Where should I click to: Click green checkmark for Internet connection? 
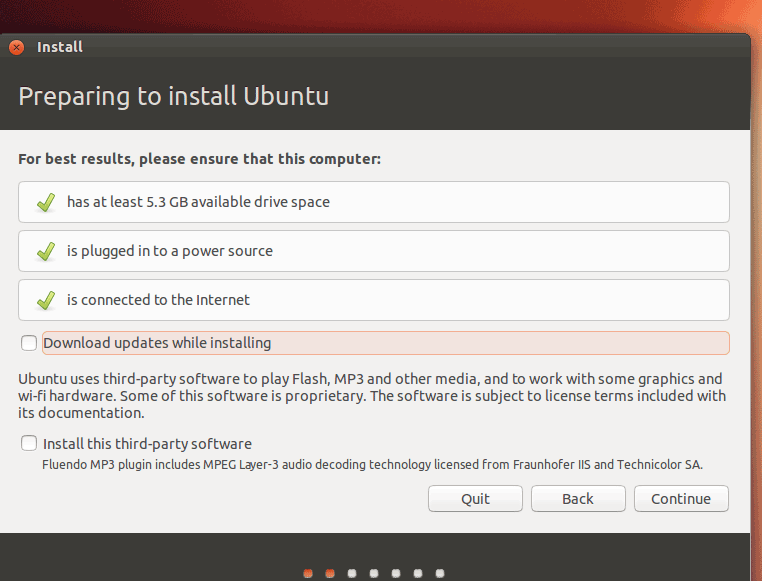pyautogui.click(x=46, y=301)
